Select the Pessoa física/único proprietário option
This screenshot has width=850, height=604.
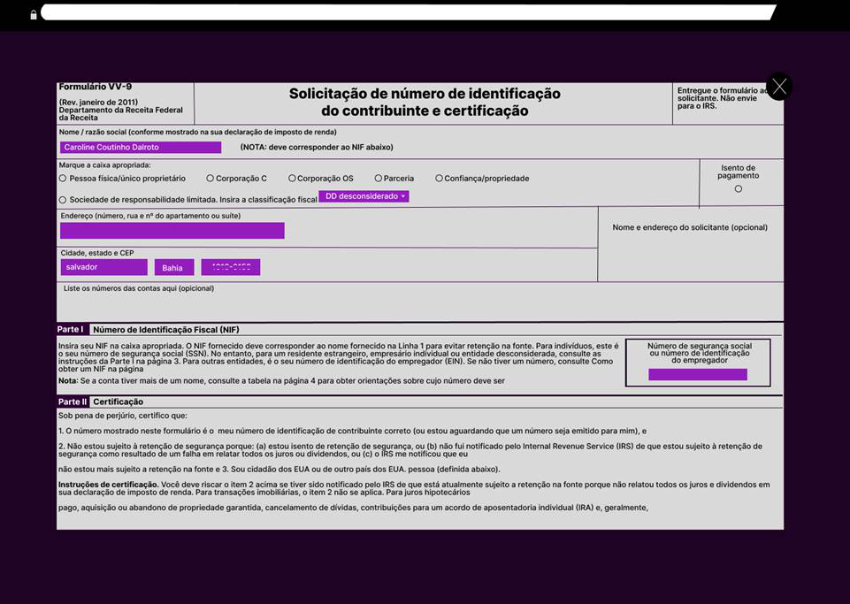[63, 178]
